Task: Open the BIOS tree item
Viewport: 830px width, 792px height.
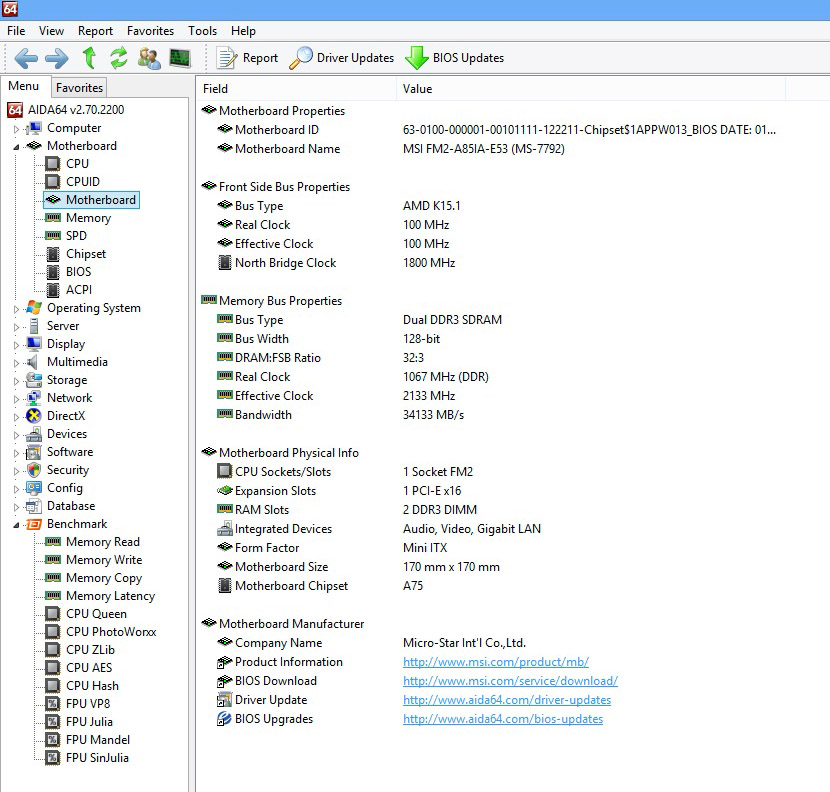Action: coord(68,272)
